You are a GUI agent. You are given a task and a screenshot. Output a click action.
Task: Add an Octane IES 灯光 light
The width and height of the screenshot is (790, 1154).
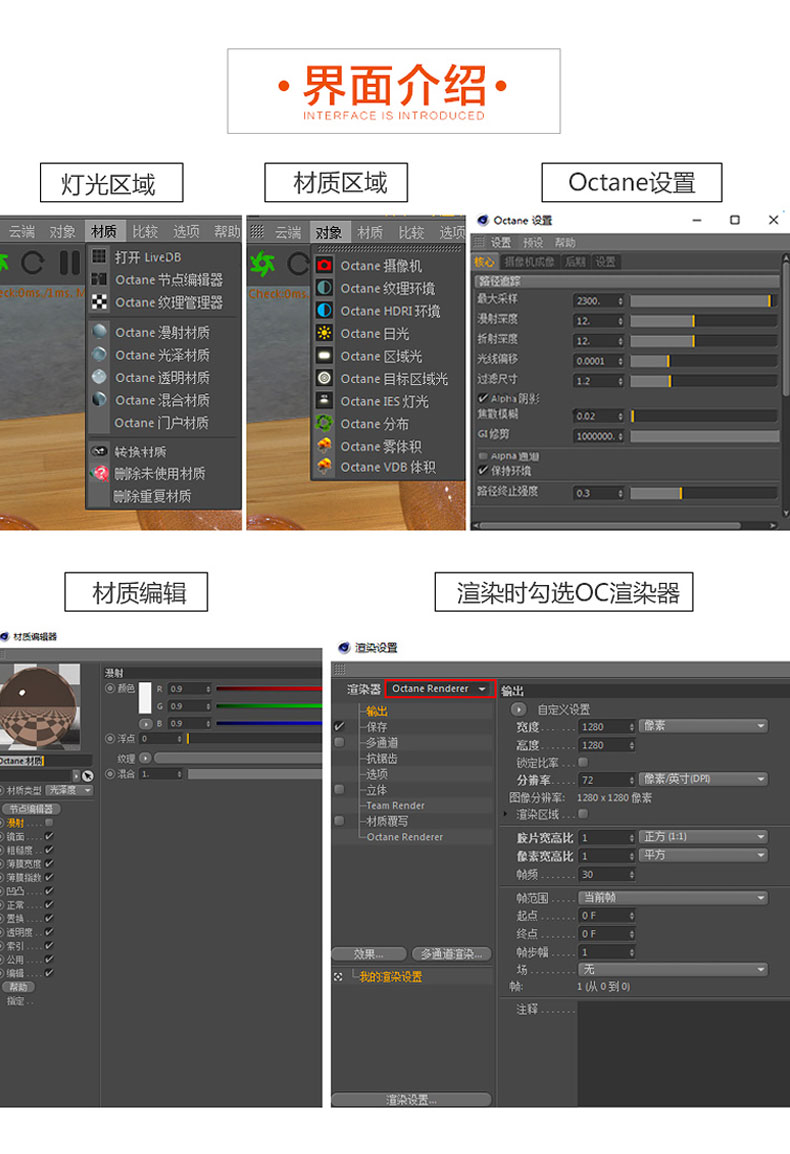tap(384, 402)
